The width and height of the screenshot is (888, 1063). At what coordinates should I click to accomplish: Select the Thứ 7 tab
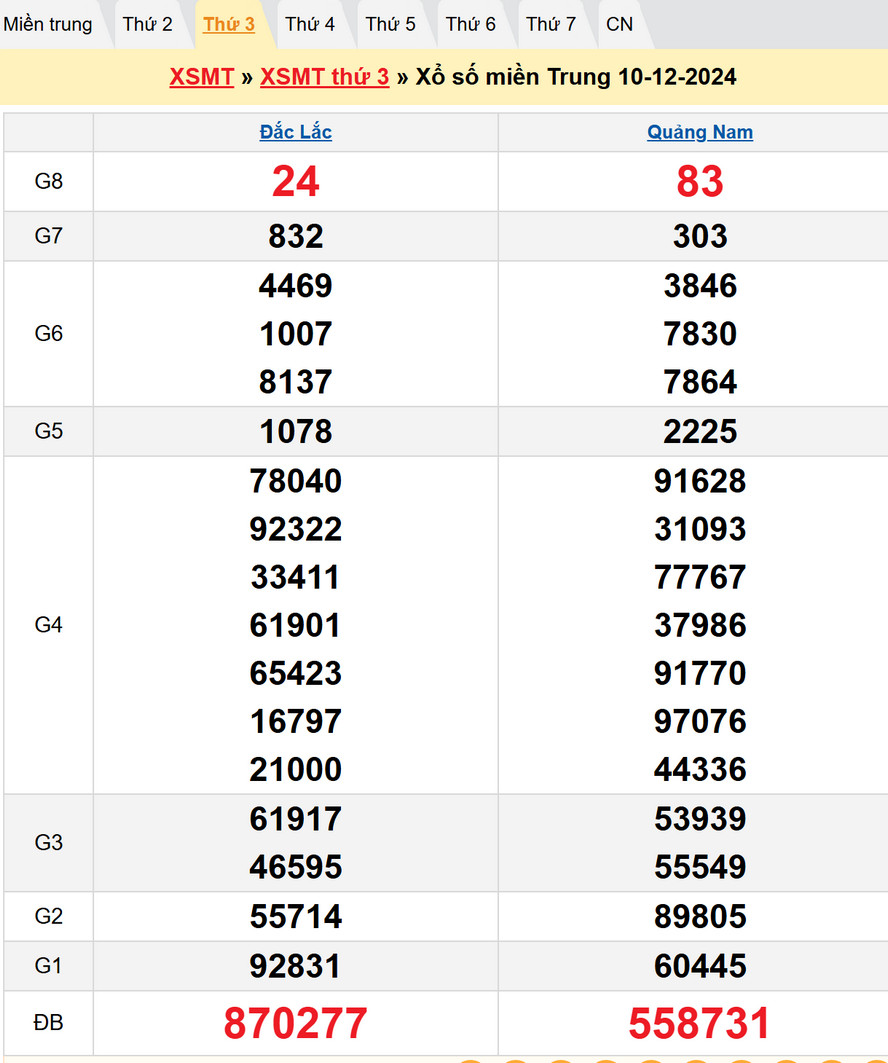coord(551,24)
